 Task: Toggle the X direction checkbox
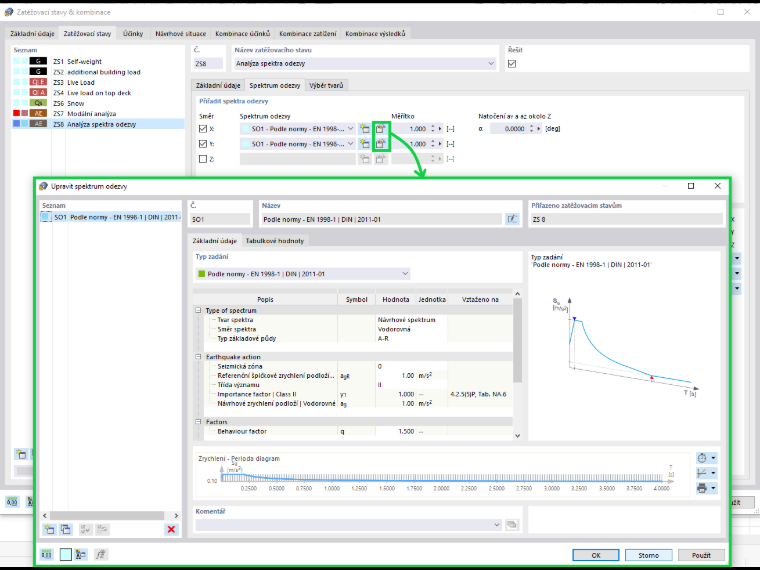coord(203,129)
